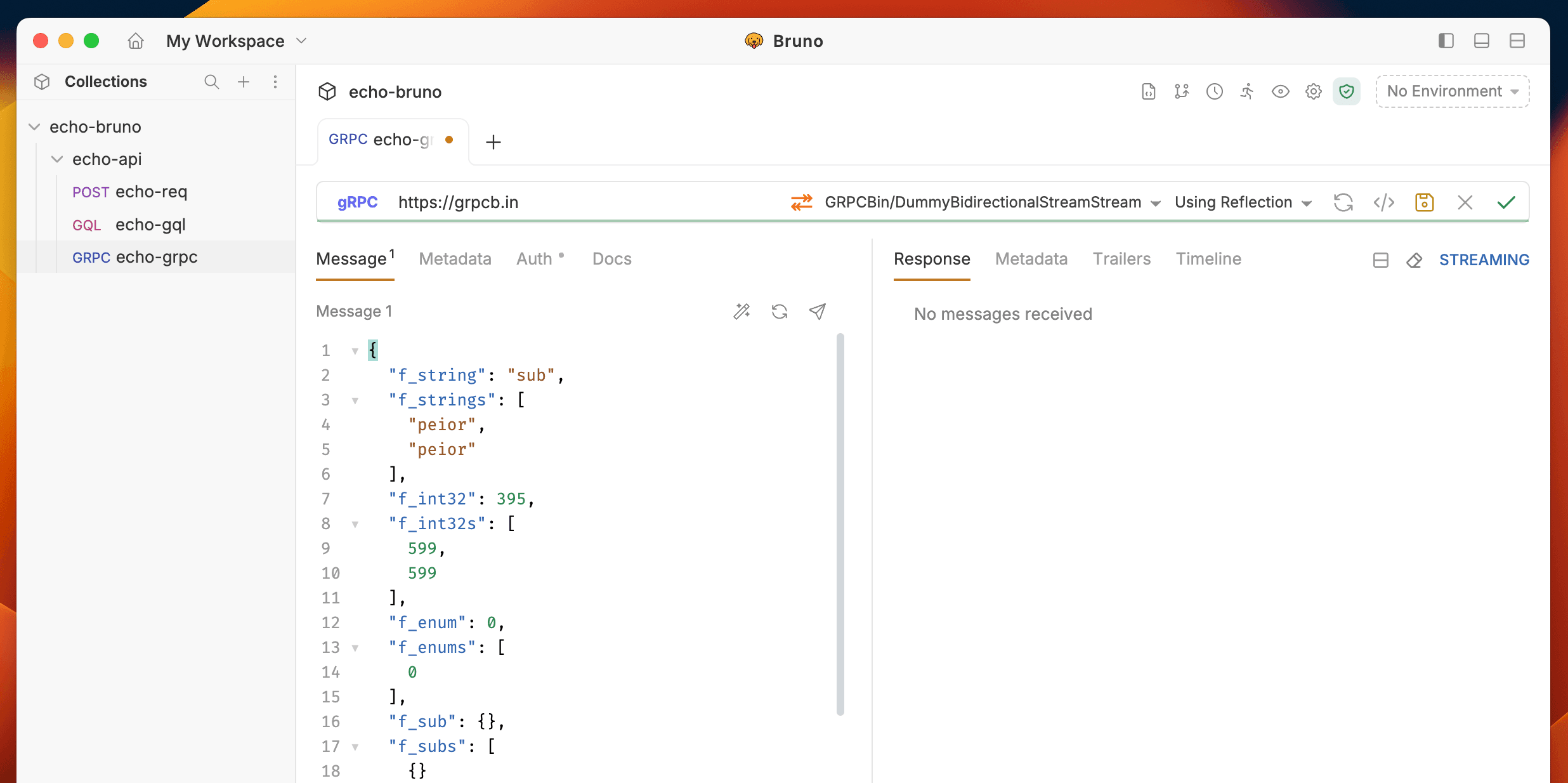The height and width of the screenshot is (783, 1568).
Task: Click the refresh reflection methods icon
Action: [x=1343, y=202]
